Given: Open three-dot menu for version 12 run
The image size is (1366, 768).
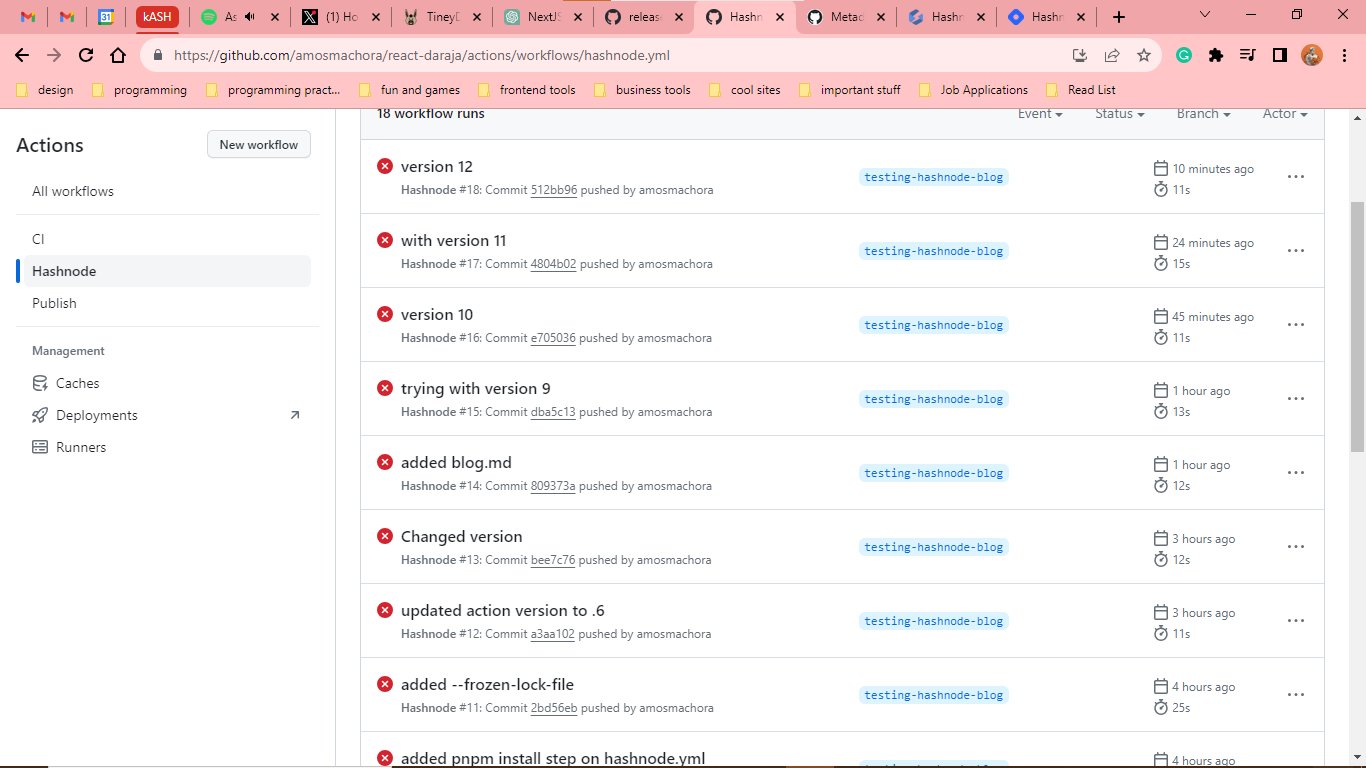Looking at the screenshot, I should [x=1295, y=177].
